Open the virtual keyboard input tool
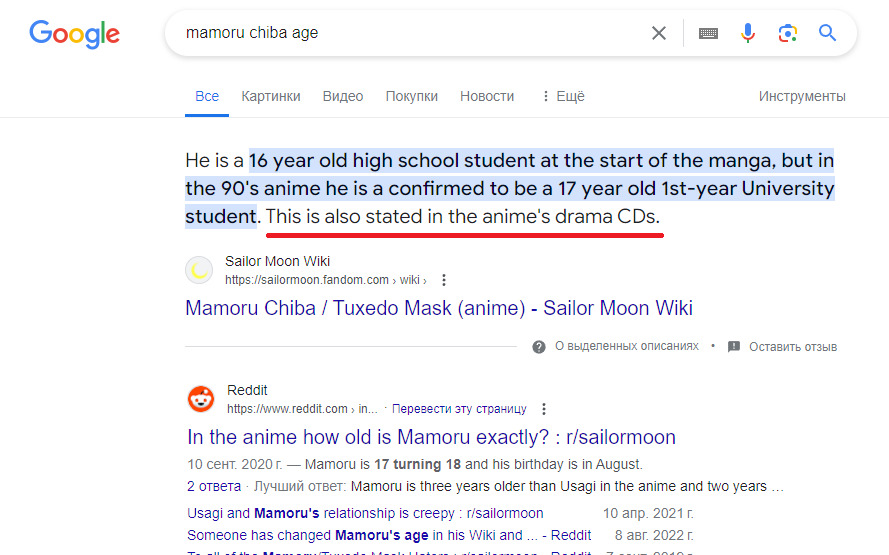 [x=708, y=33]
